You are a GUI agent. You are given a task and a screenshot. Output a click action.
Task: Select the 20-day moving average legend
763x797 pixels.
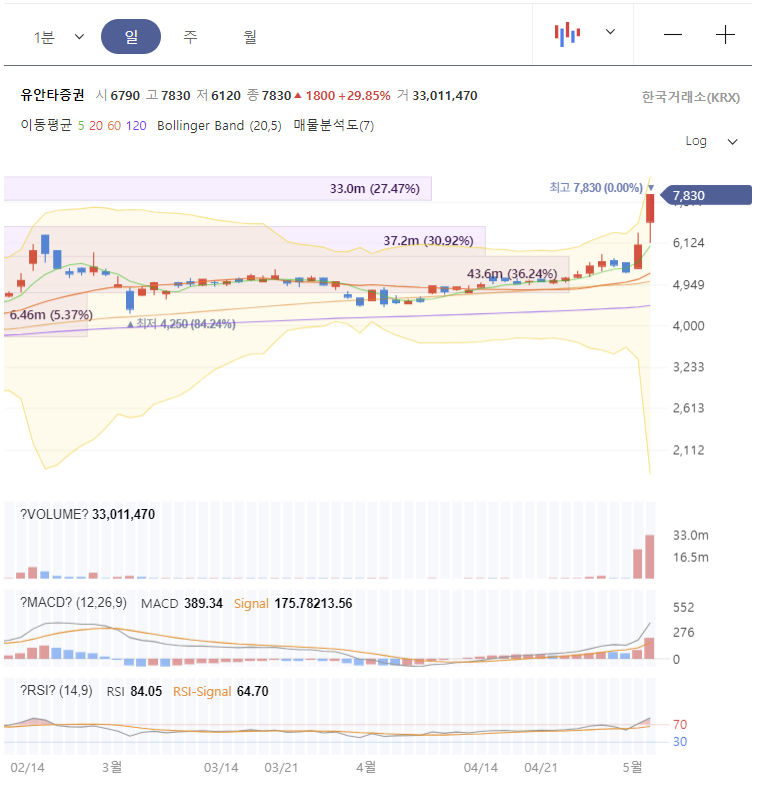tap(96, 126)
